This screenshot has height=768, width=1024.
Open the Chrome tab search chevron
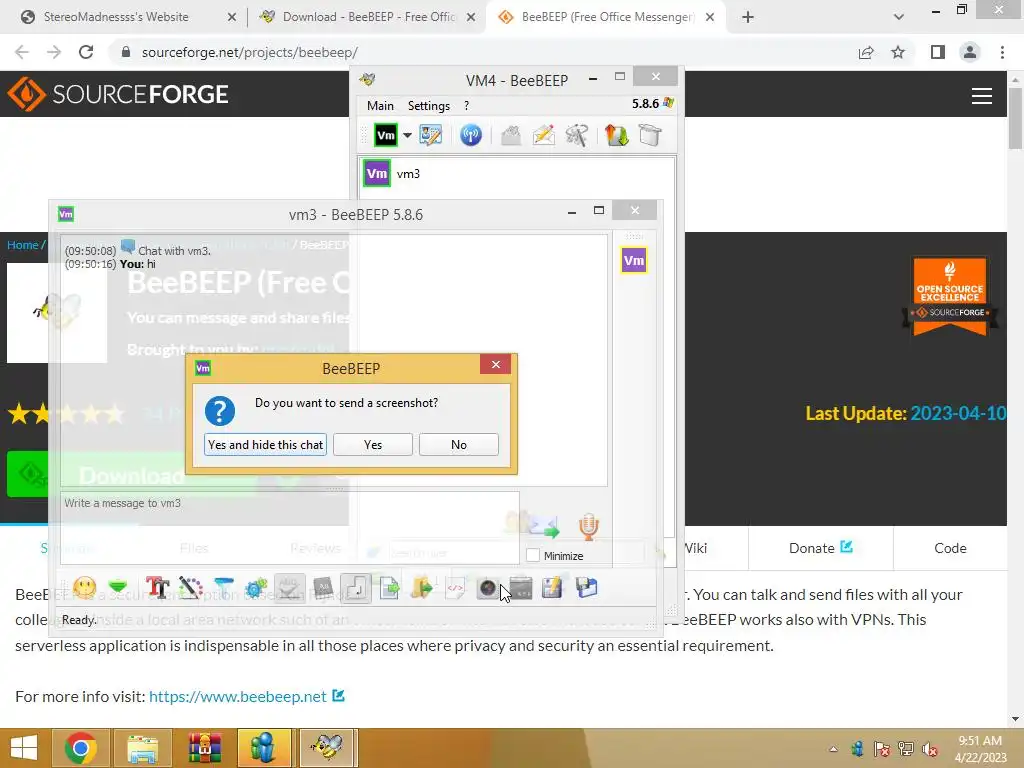(x=899, y=17)
